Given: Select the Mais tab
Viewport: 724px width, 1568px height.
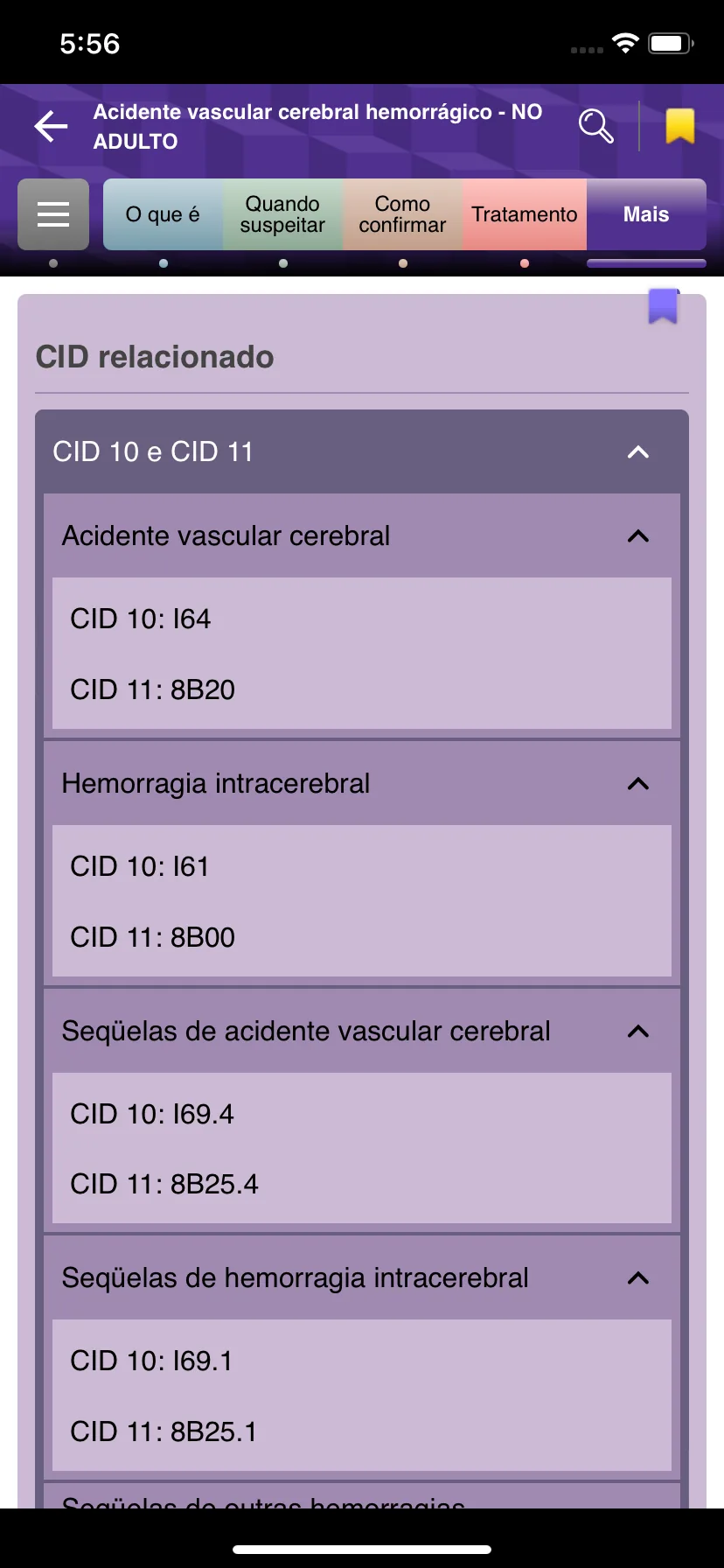Looking at the screenshot, I should pyautogui.click(x=646, y=214).
